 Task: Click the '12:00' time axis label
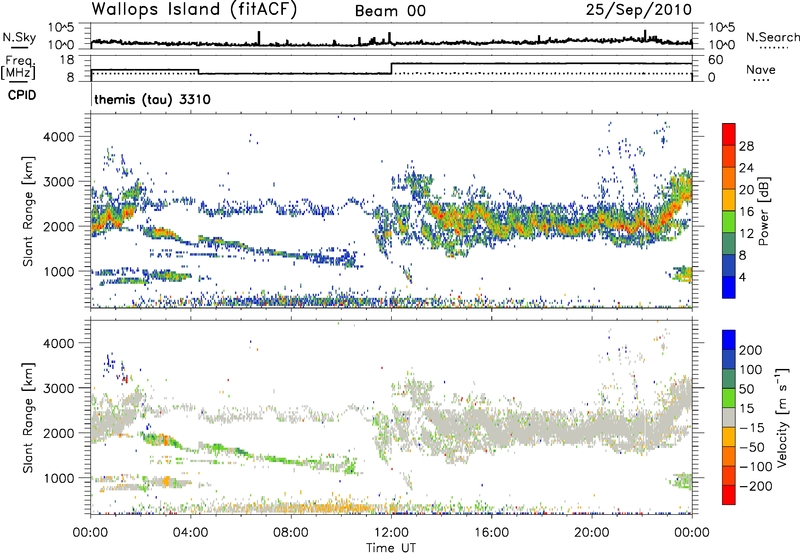(391, 533)
